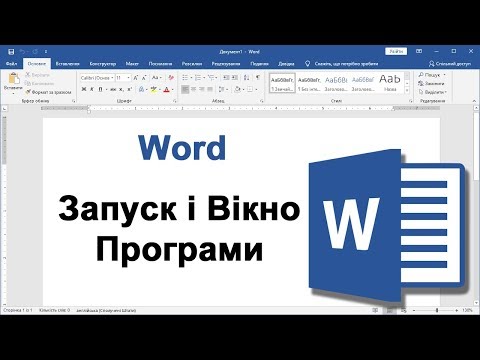Decrease paragraph indent

(226, 78)
